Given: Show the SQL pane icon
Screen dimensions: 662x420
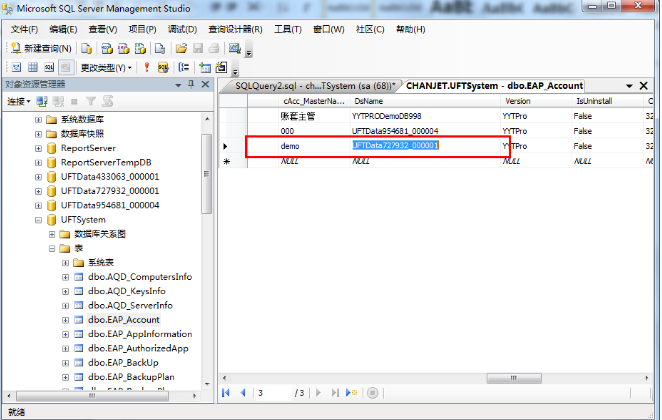Looking at the screenshot, I should (49, 67).
